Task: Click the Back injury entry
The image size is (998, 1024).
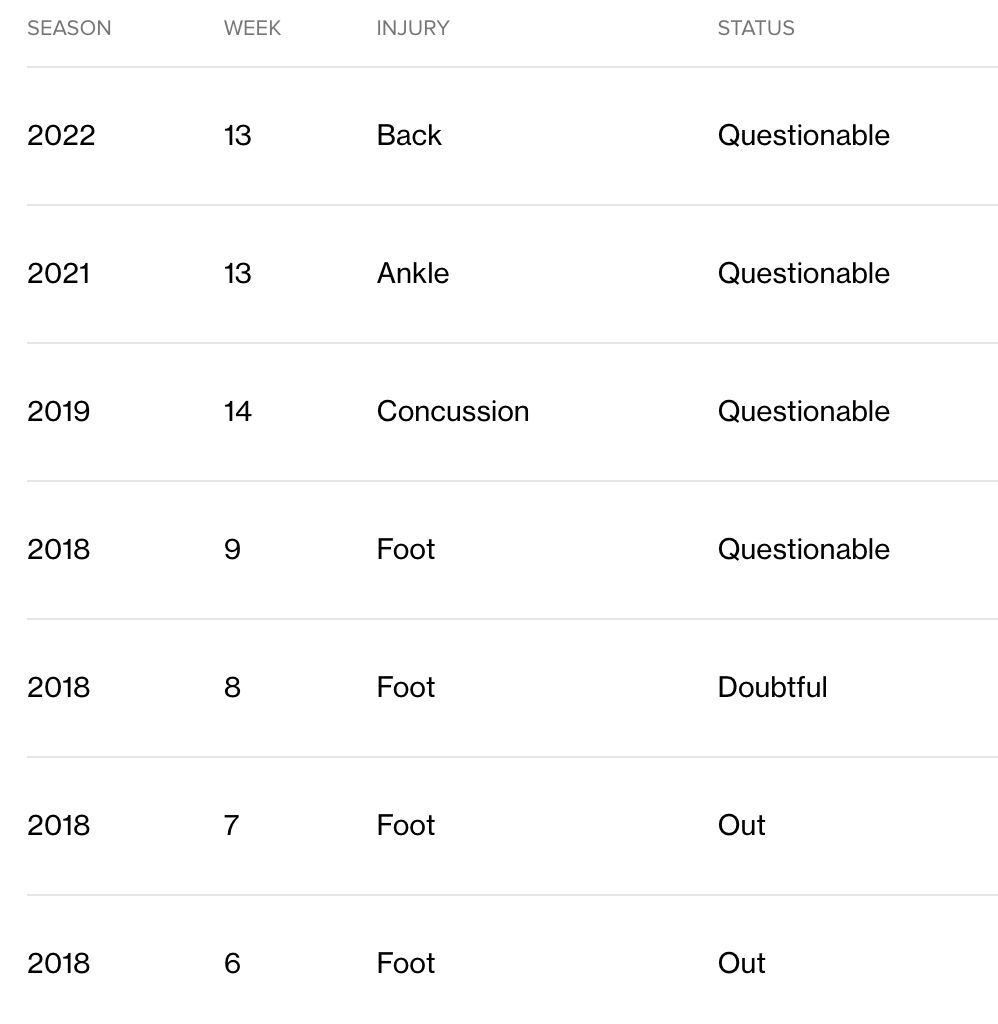Action: 409,135
